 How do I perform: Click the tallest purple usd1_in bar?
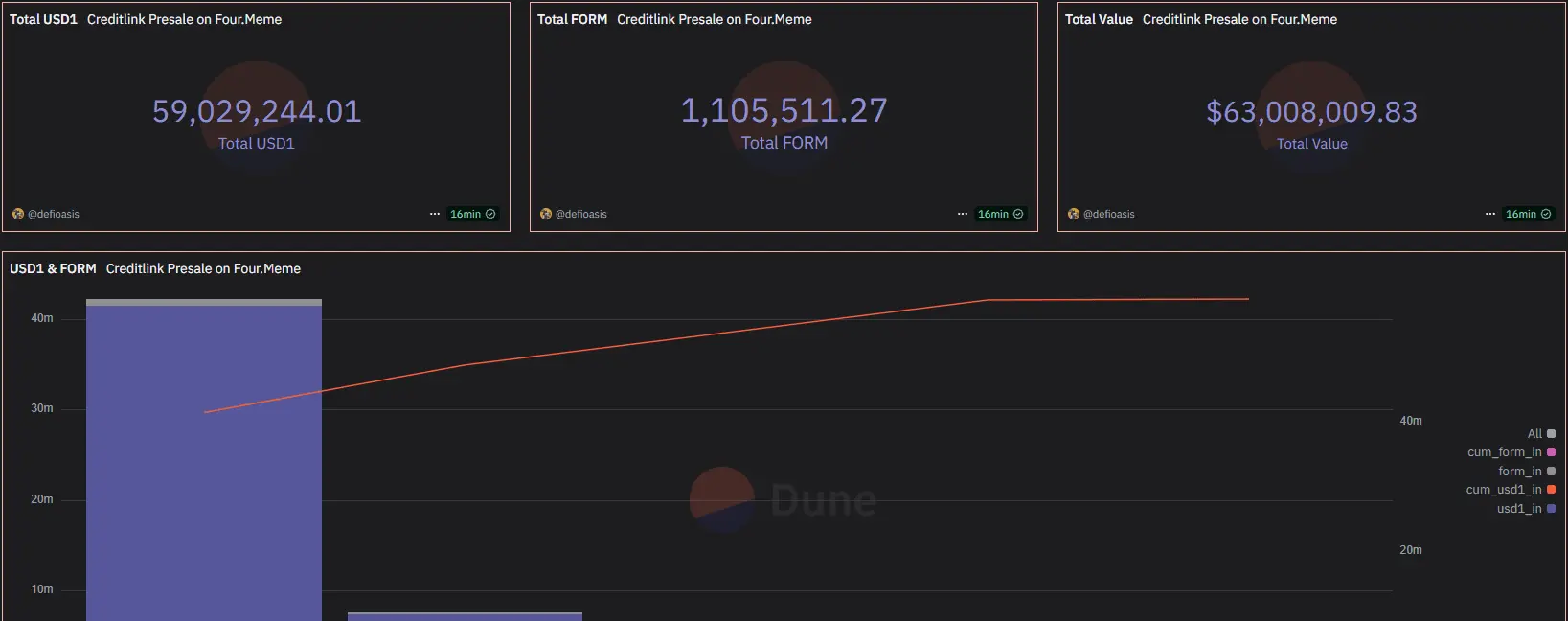point(204,463)
